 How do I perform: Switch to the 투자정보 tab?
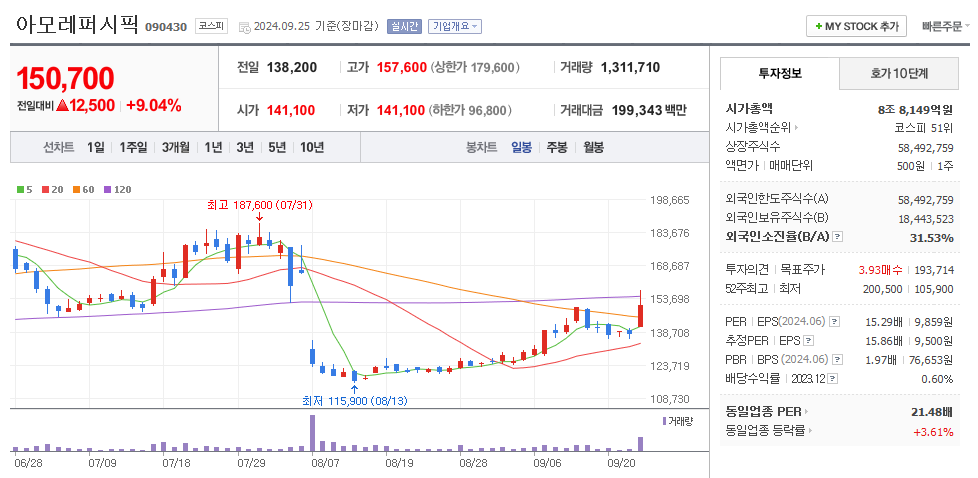pos(780,74)
